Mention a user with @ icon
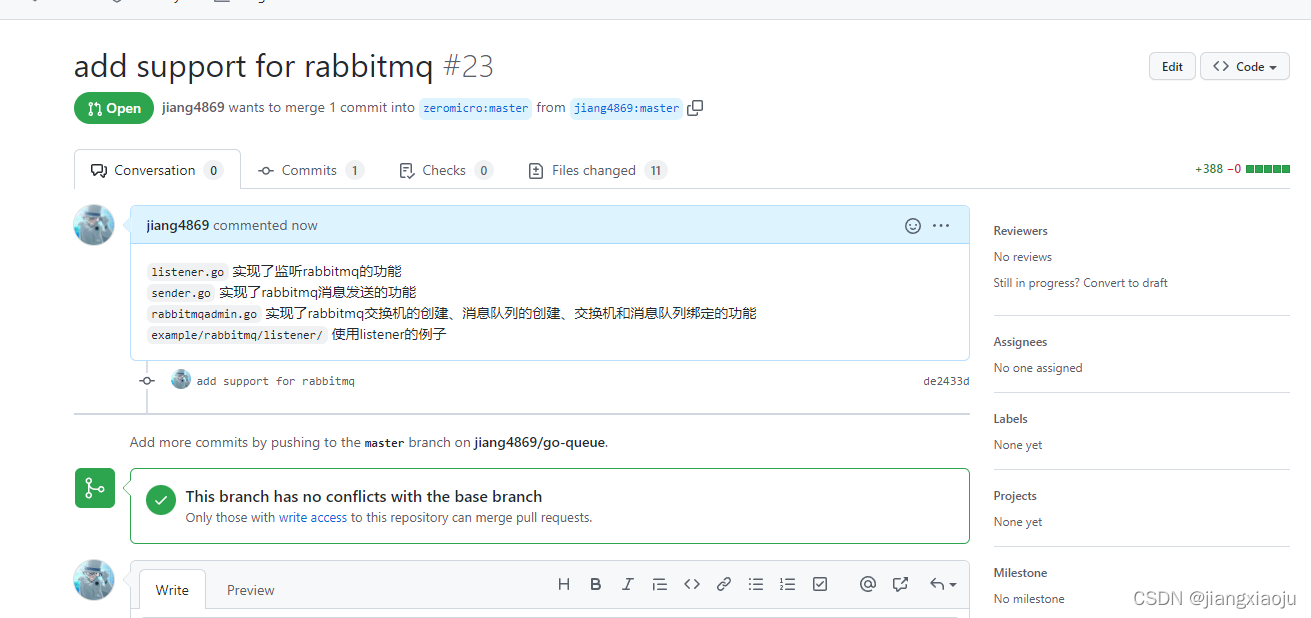 coord(868,585)
